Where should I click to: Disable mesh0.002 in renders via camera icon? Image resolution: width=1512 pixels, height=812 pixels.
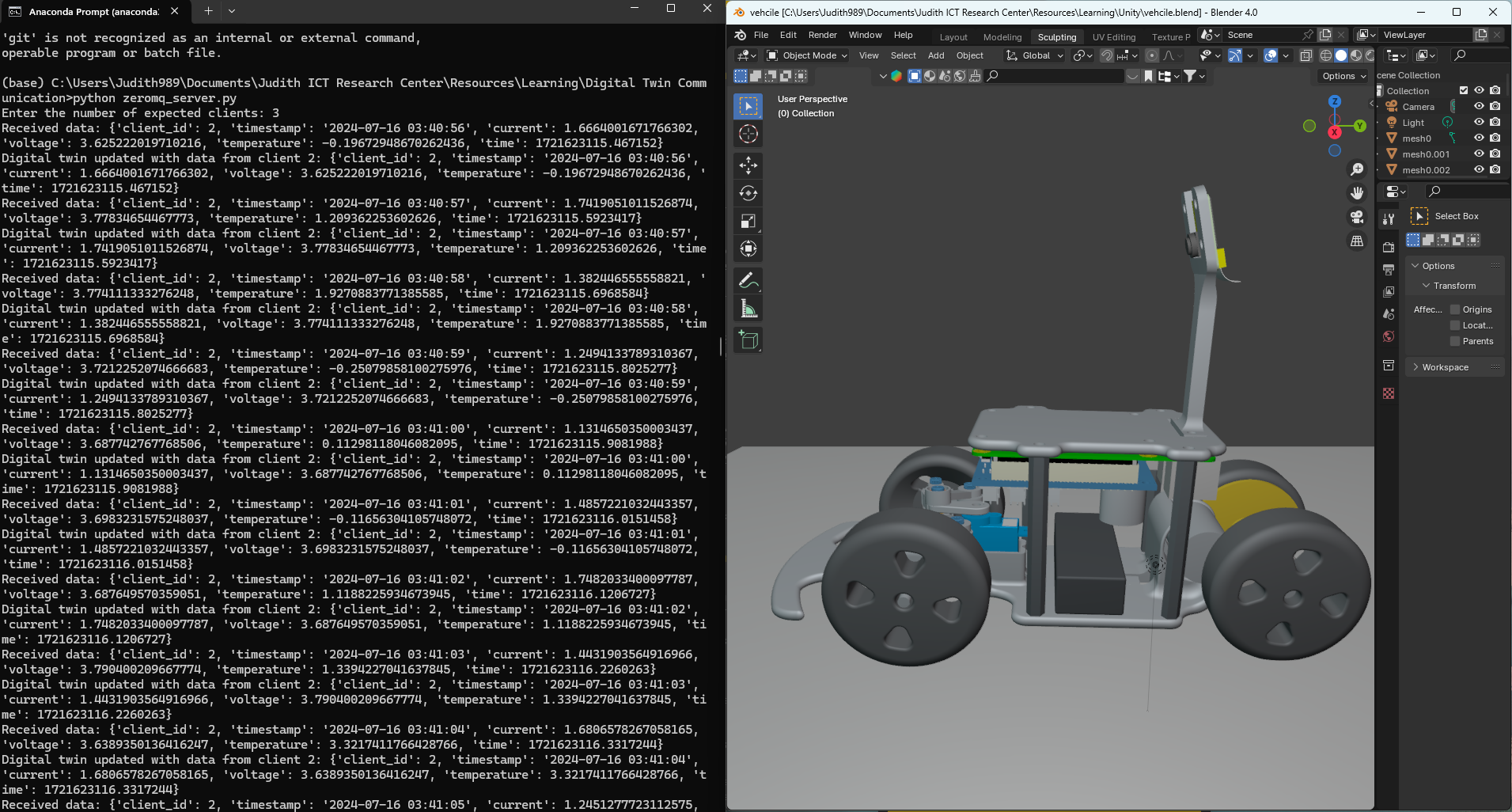1495,170
